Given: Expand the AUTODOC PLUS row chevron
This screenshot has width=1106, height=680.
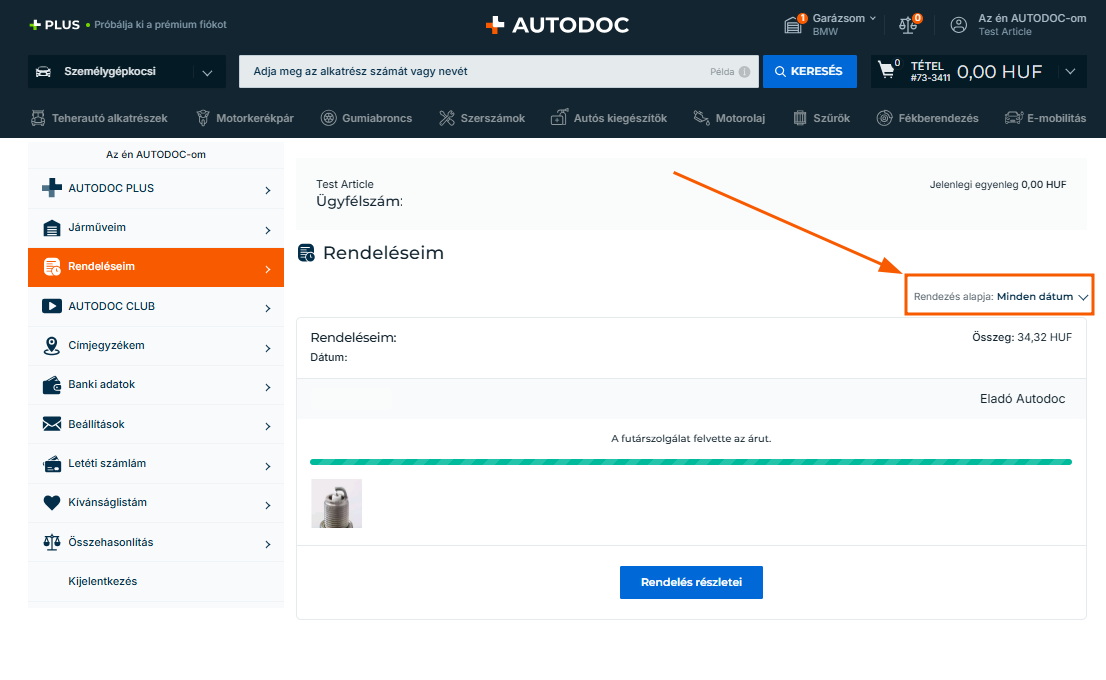Looking at the screenshot, I should 268,190.
